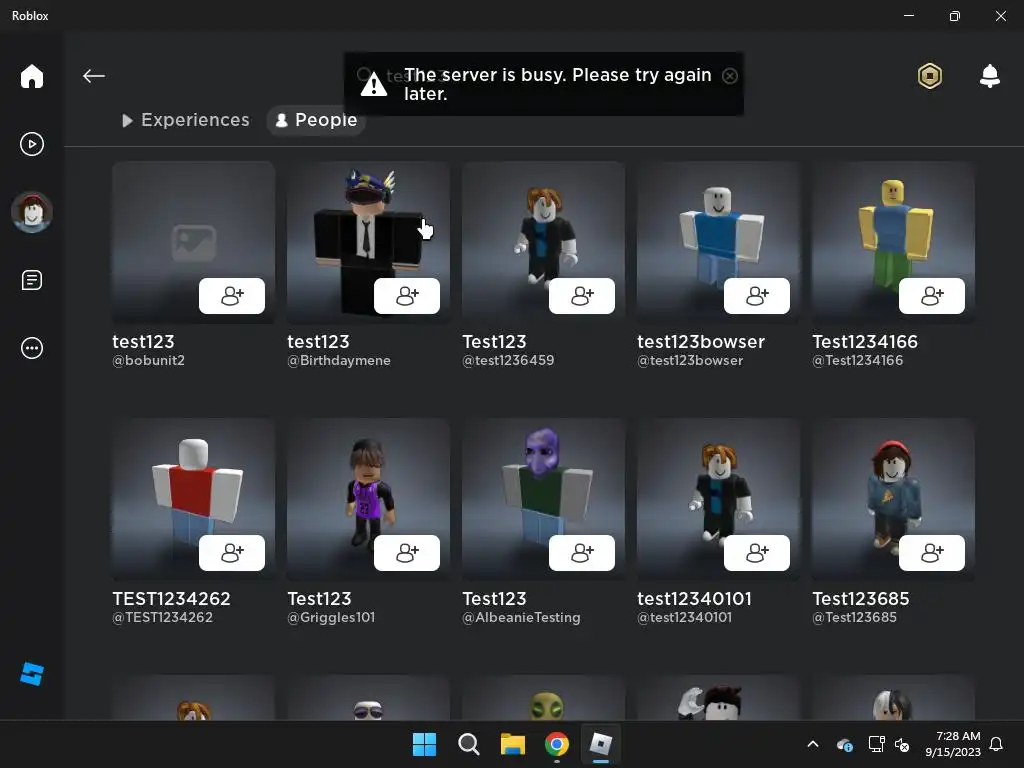Open Windows notification center bell
This screenshot has width=1024, height=768.
(x=996, y=744)
